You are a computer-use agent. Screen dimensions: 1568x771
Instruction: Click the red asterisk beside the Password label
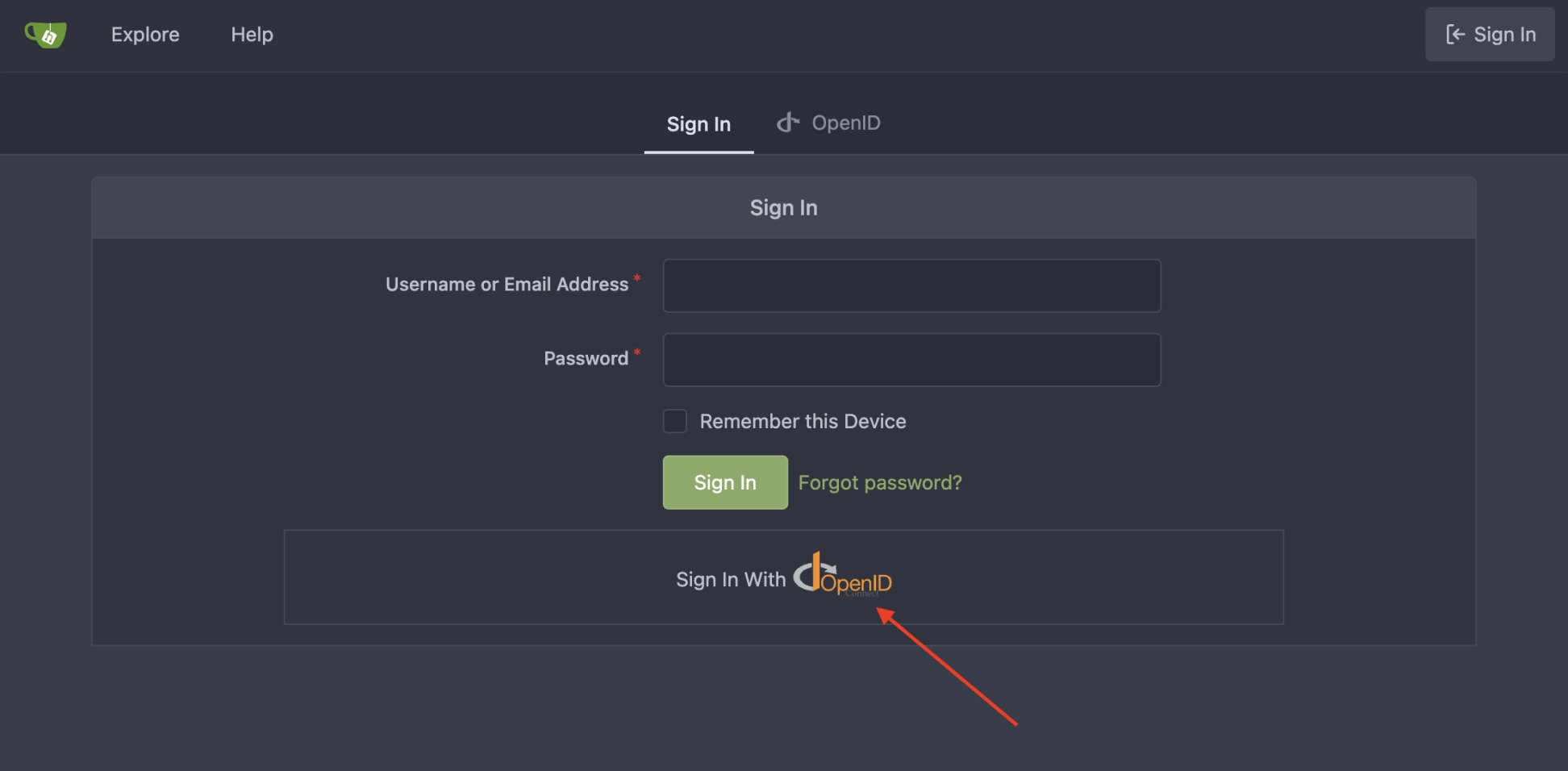point(637,352)
